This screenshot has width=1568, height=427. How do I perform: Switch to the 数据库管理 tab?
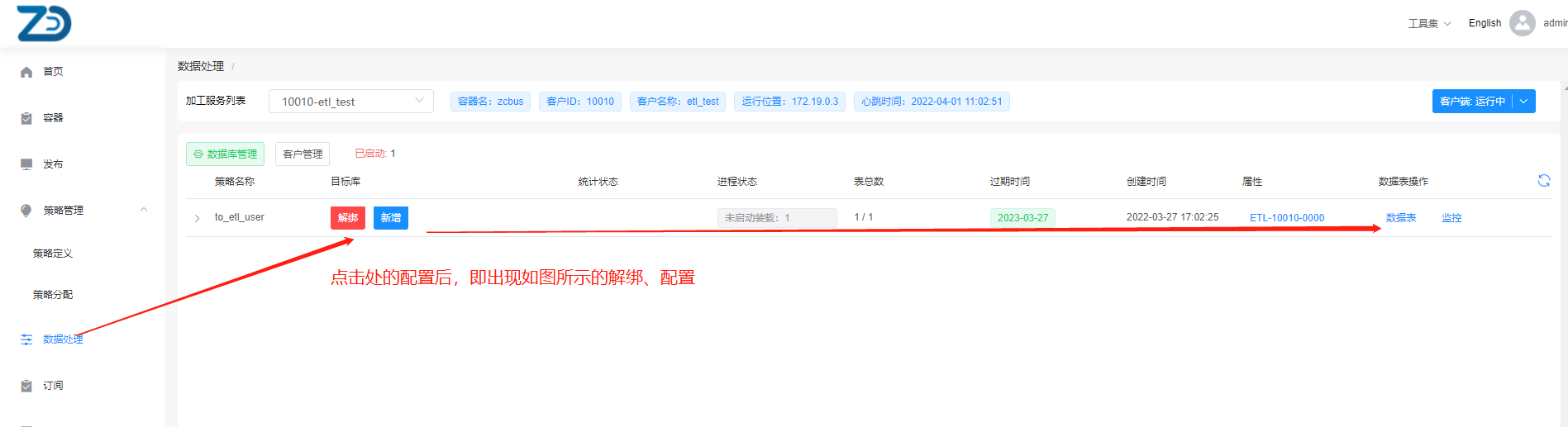(225, 154)
